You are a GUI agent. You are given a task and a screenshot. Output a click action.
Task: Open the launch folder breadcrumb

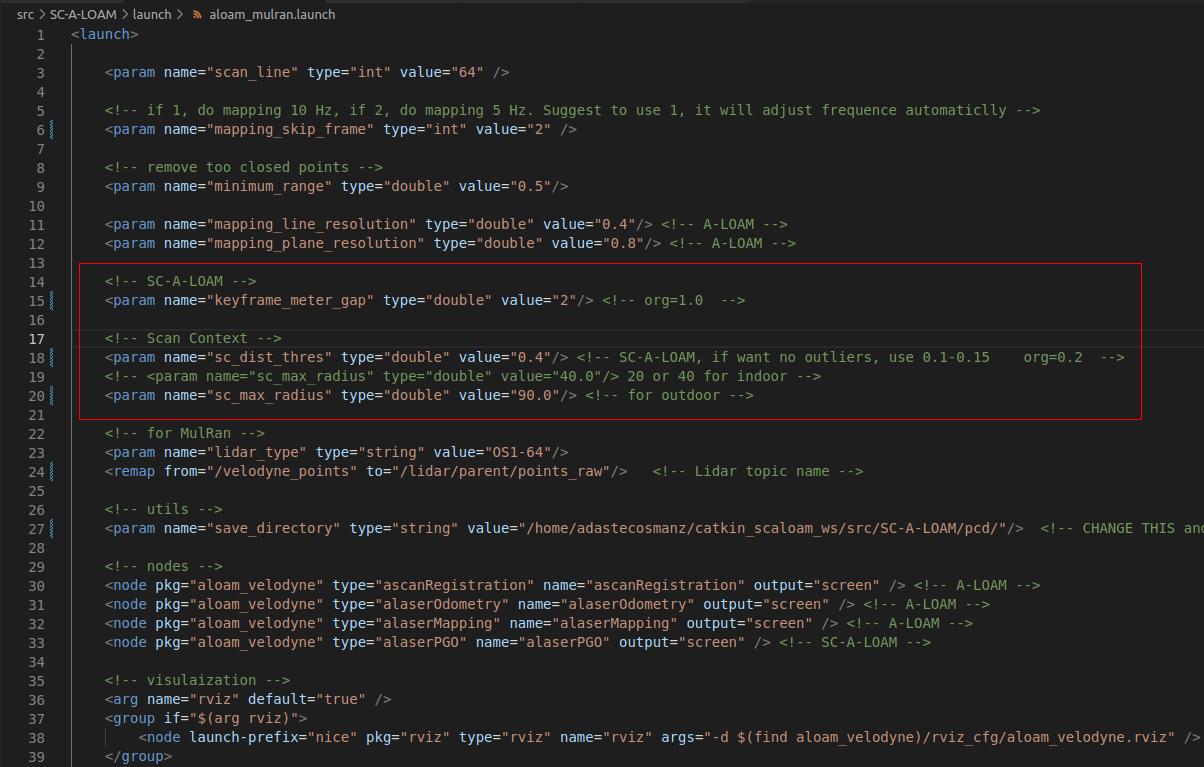pyautogui.click(x=154, y=15)
